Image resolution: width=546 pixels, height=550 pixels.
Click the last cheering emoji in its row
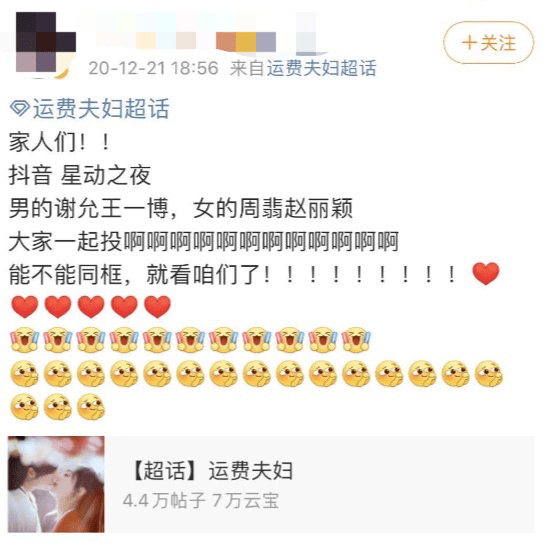pyautogui.click(x=356, y=339)
